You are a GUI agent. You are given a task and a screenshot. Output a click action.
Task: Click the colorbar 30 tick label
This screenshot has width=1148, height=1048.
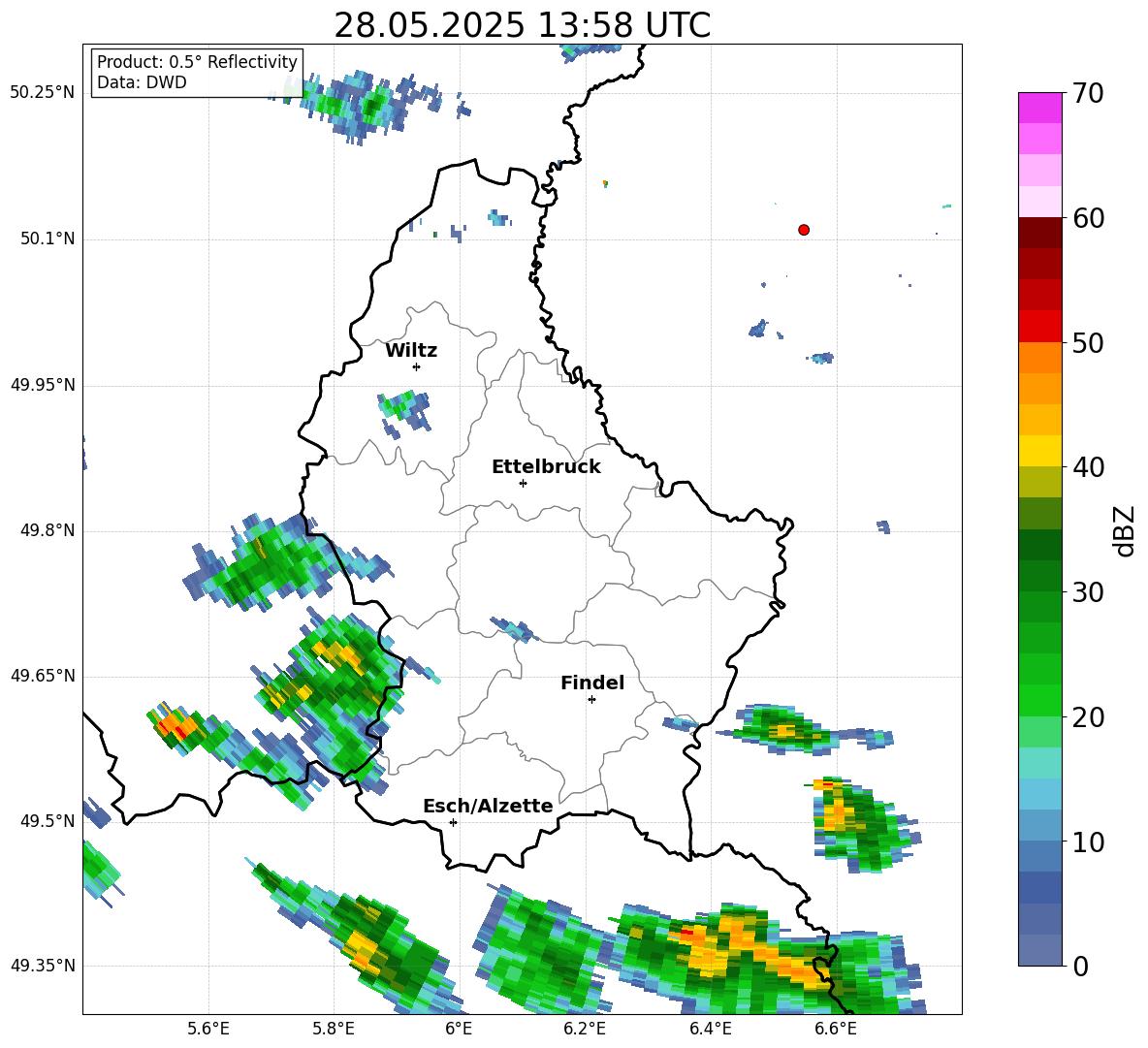(x=1088, y=592)
